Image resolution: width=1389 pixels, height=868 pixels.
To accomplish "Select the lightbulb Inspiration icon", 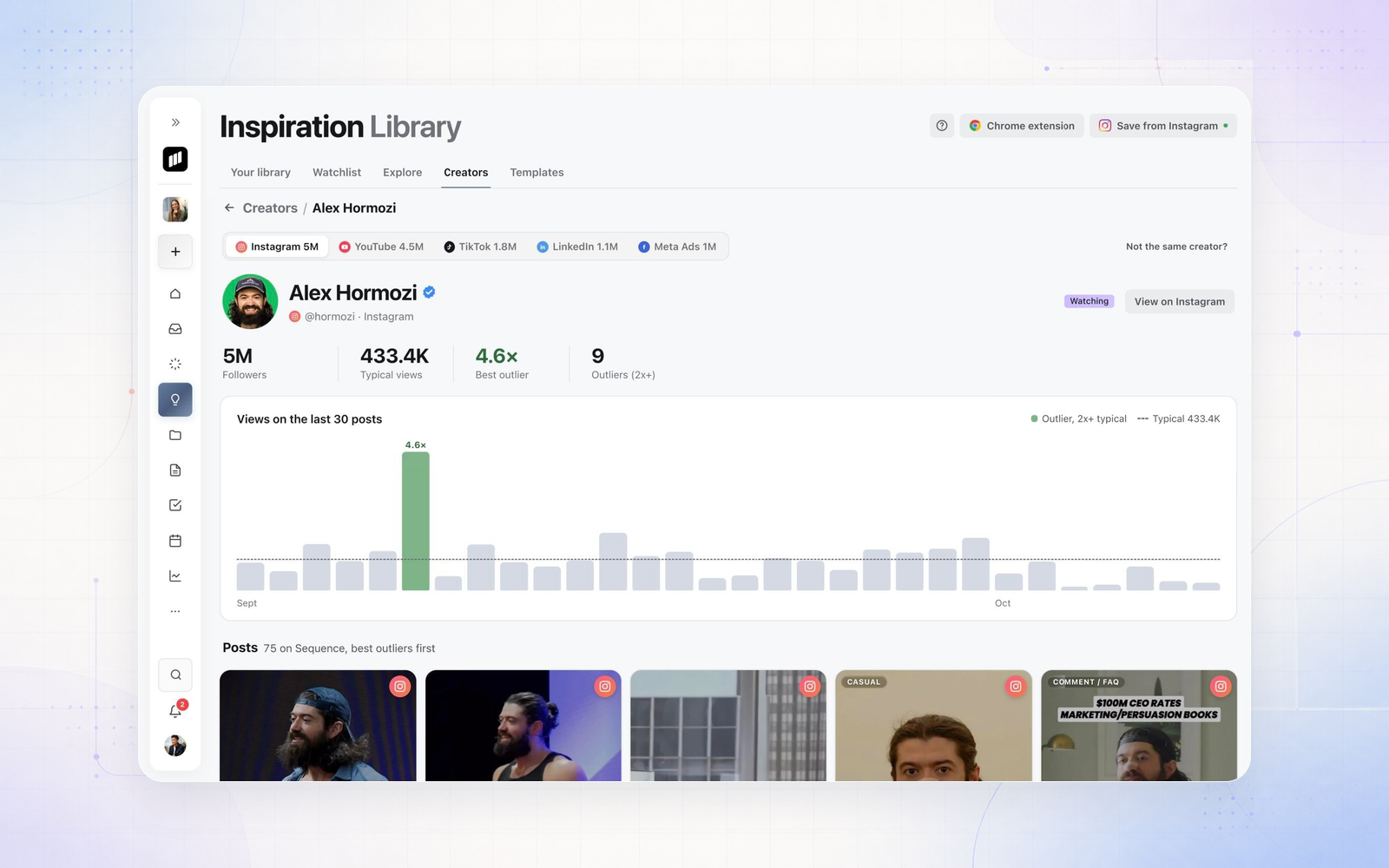I will [175, 400].
